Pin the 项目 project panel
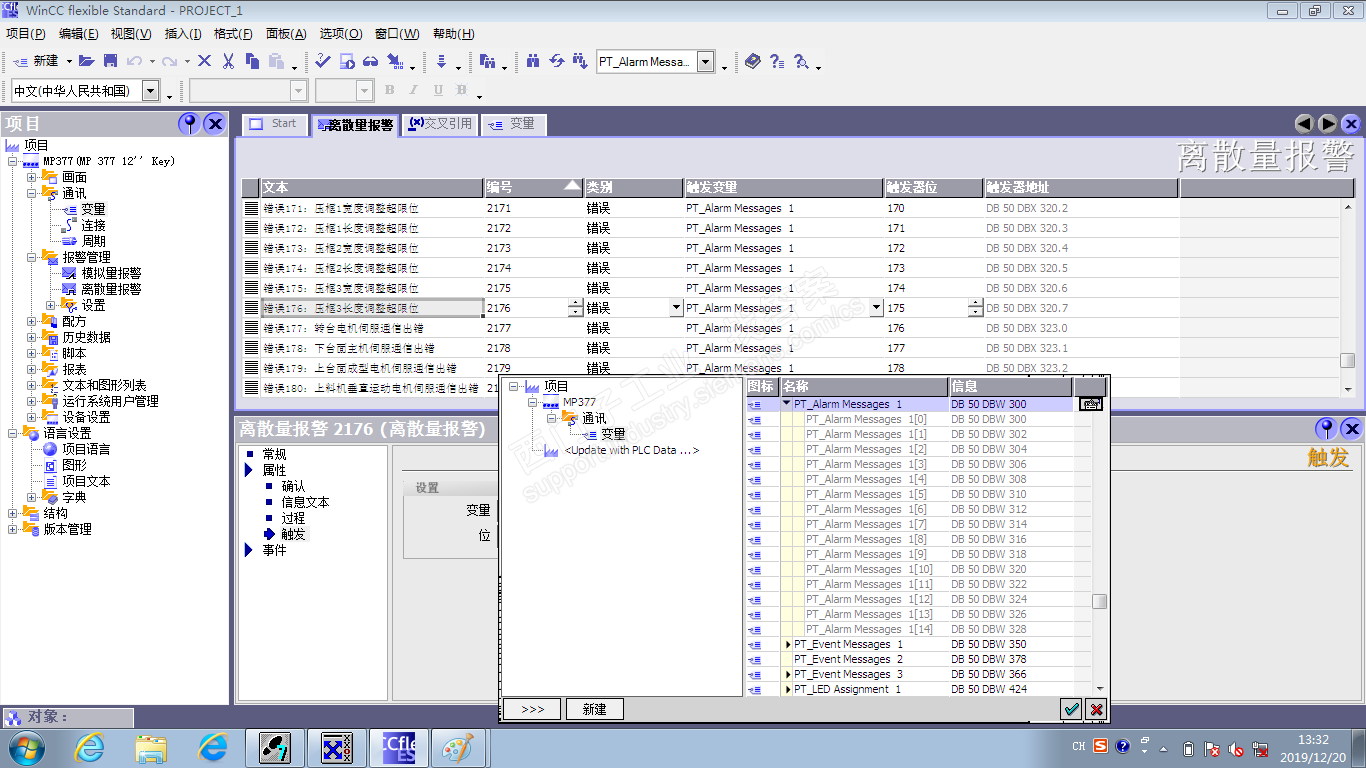This screenshot has height=768, width=1366. 189,124
